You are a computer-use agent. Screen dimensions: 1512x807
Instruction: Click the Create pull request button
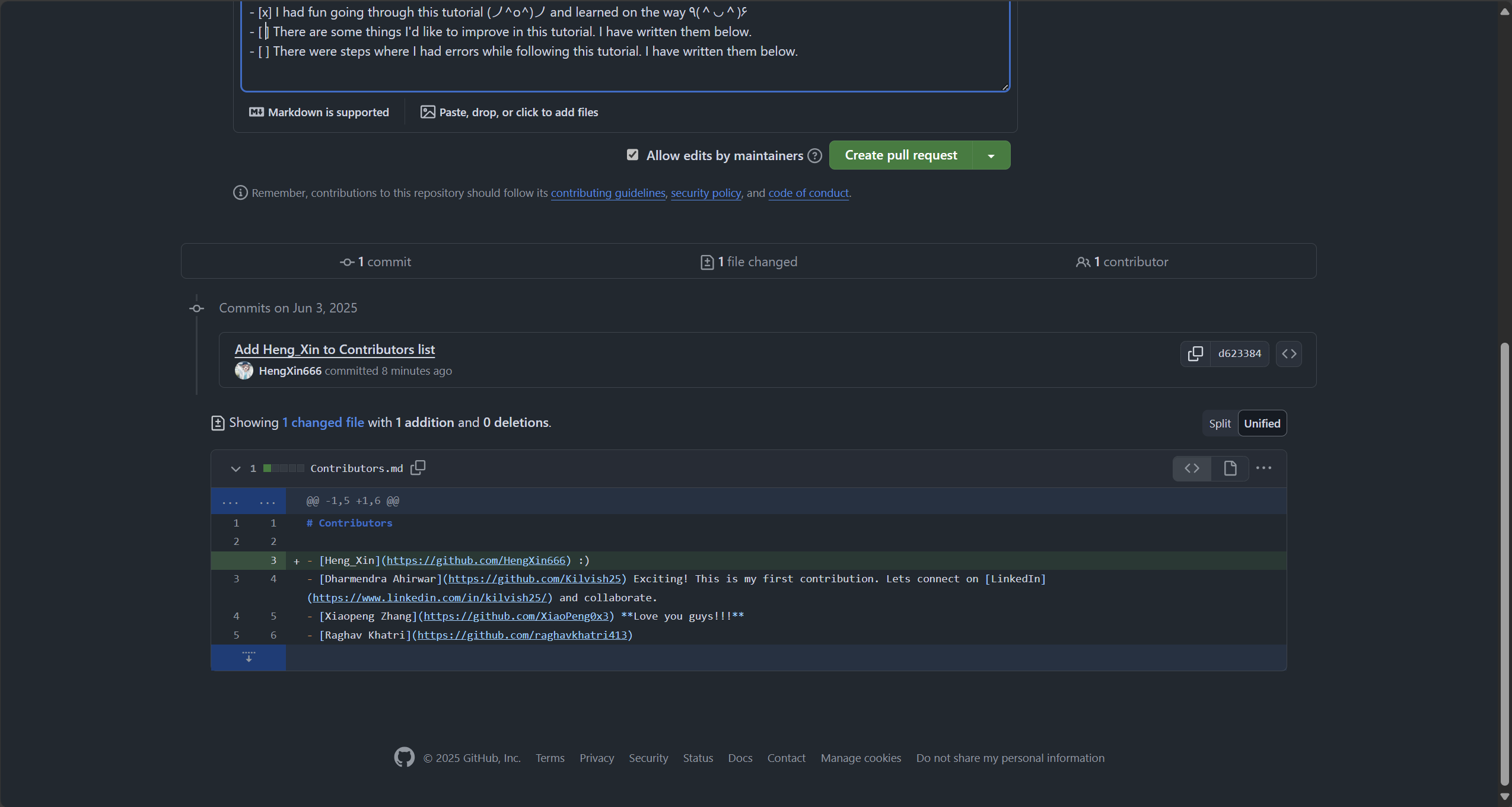[x=900, y=155]
